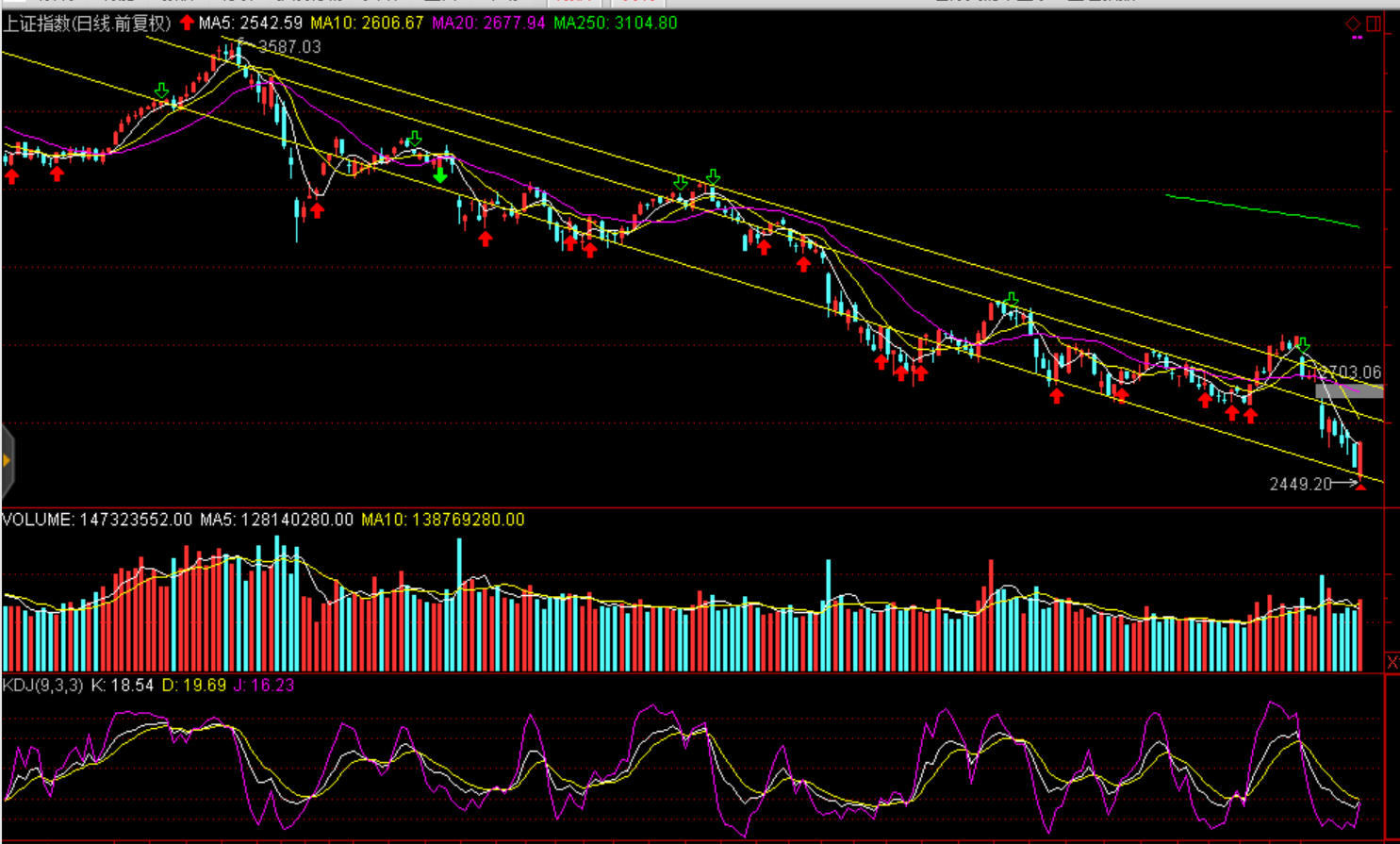The width and height of the screenshot is (1400, 844).
Task: Expand the left side panel arrow handle
Action: [7, 461]
